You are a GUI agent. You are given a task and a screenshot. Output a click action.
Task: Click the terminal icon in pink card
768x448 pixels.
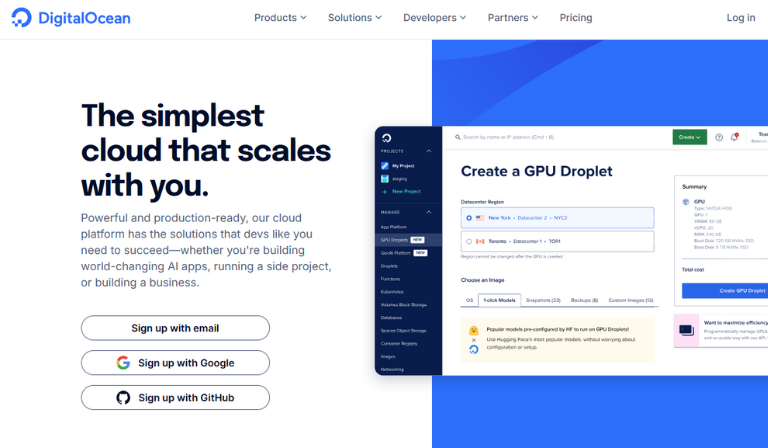coord(686,330)
